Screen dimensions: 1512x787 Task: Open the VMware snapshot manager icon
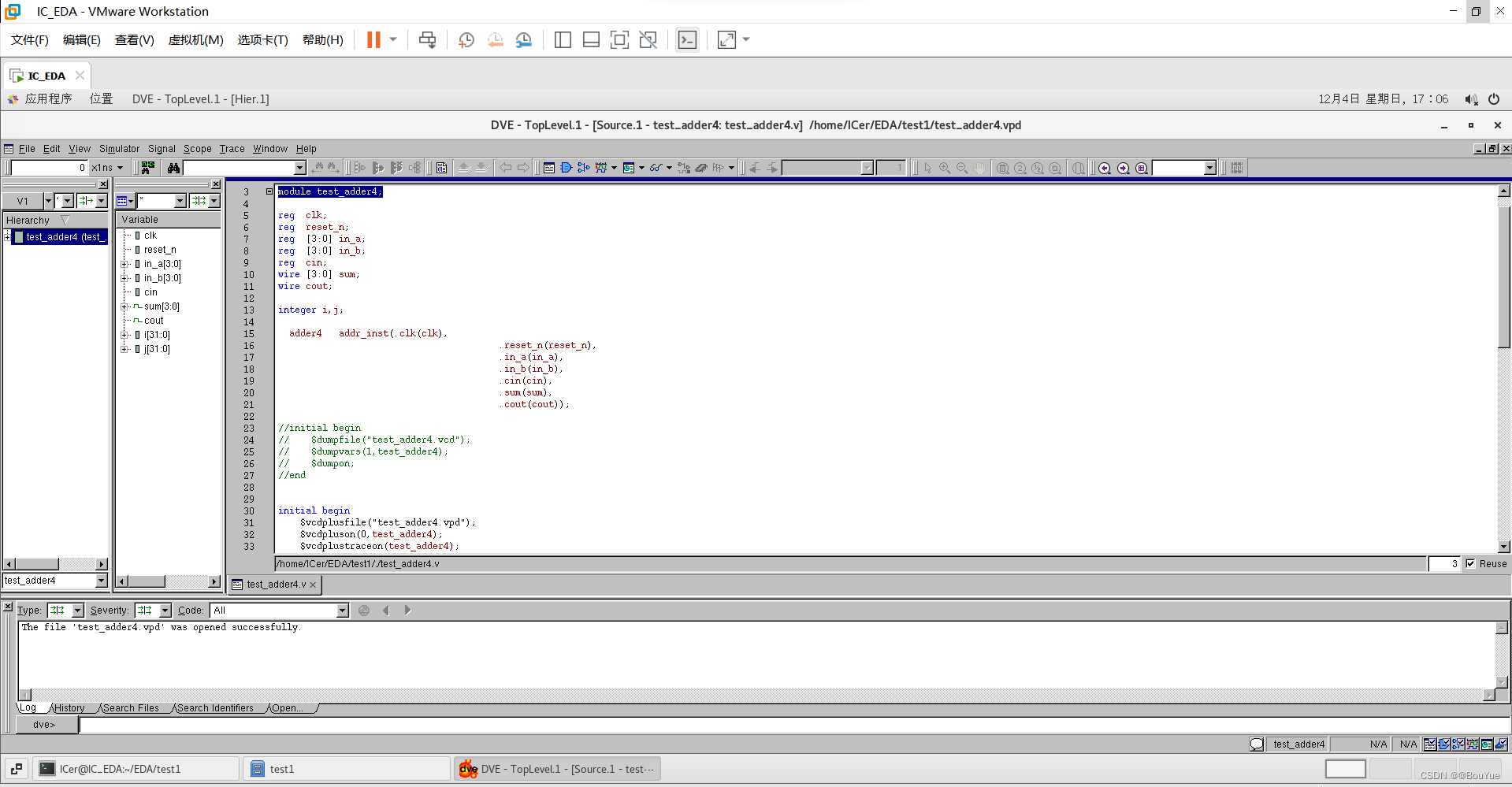click(524, 40)
